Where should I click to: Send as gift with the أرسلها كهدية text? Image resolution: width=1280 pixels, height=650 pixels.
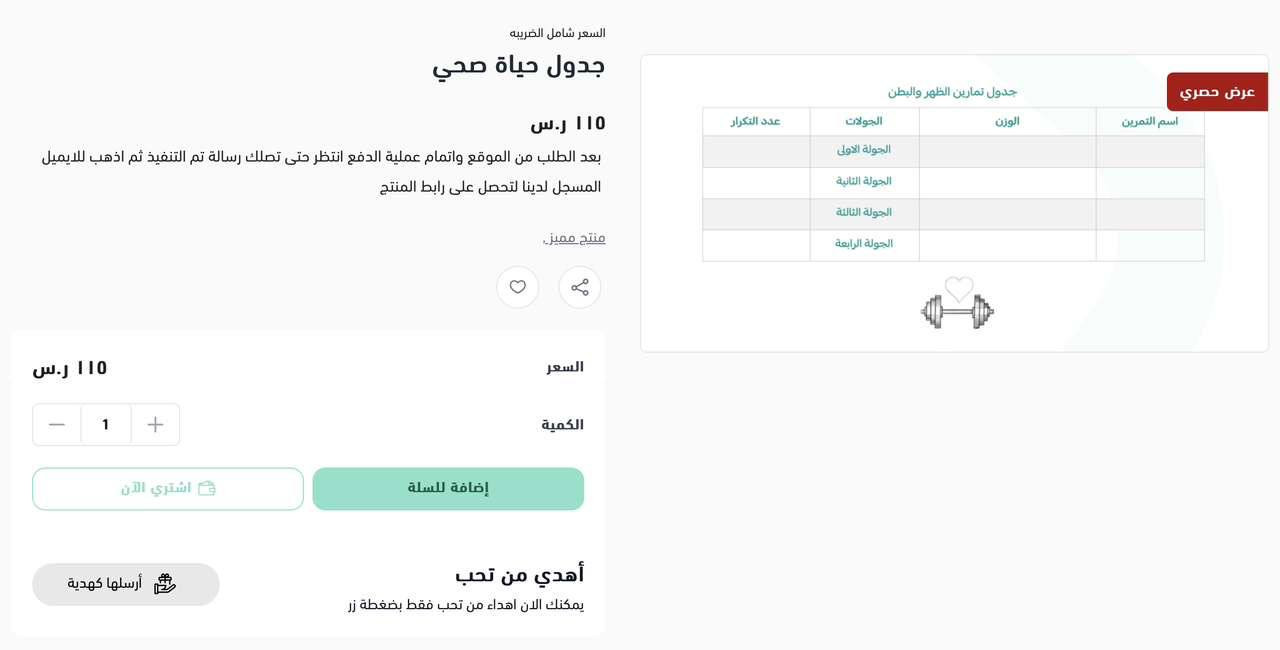[x=105, y=584]
